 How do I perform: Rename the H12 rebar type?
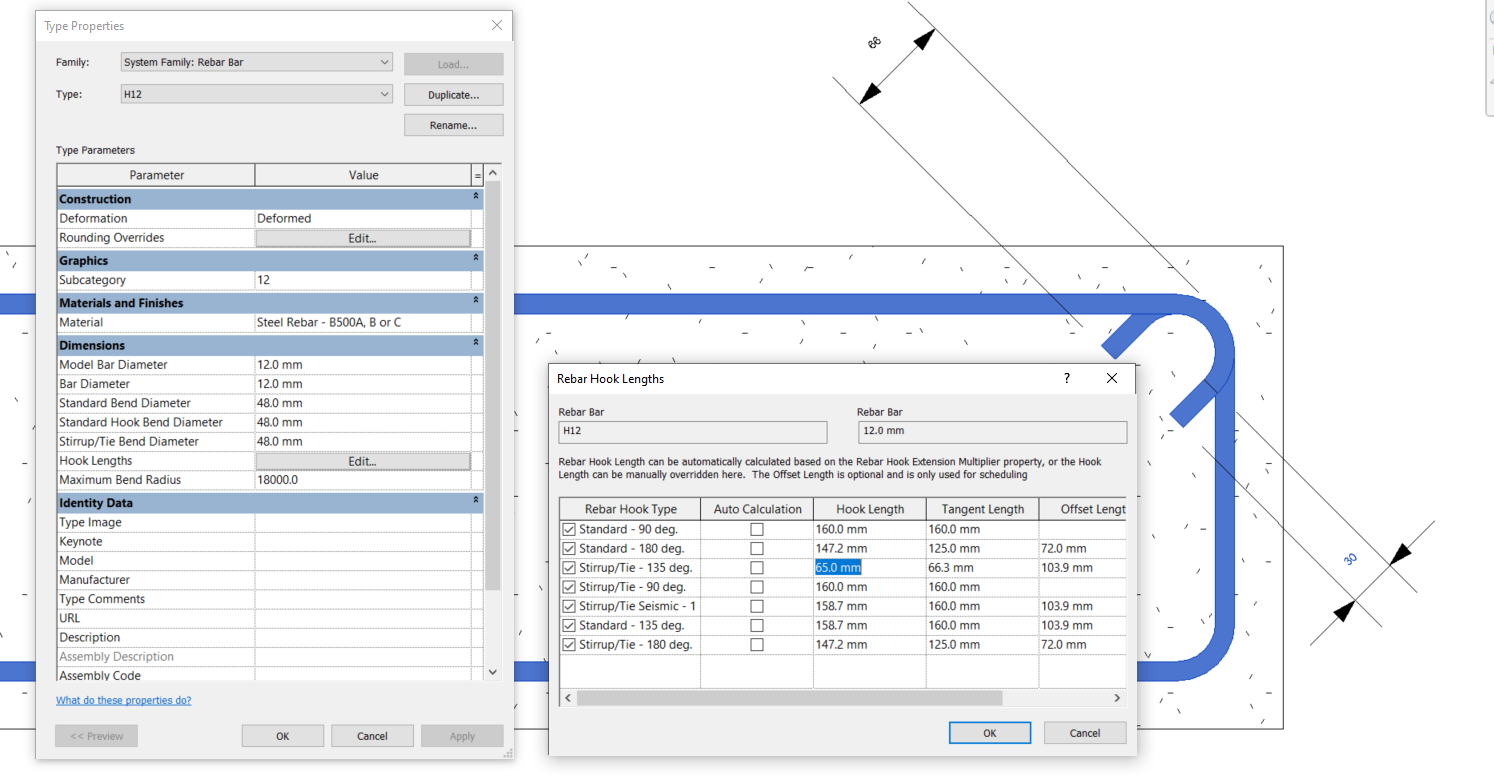click(453, 124)
